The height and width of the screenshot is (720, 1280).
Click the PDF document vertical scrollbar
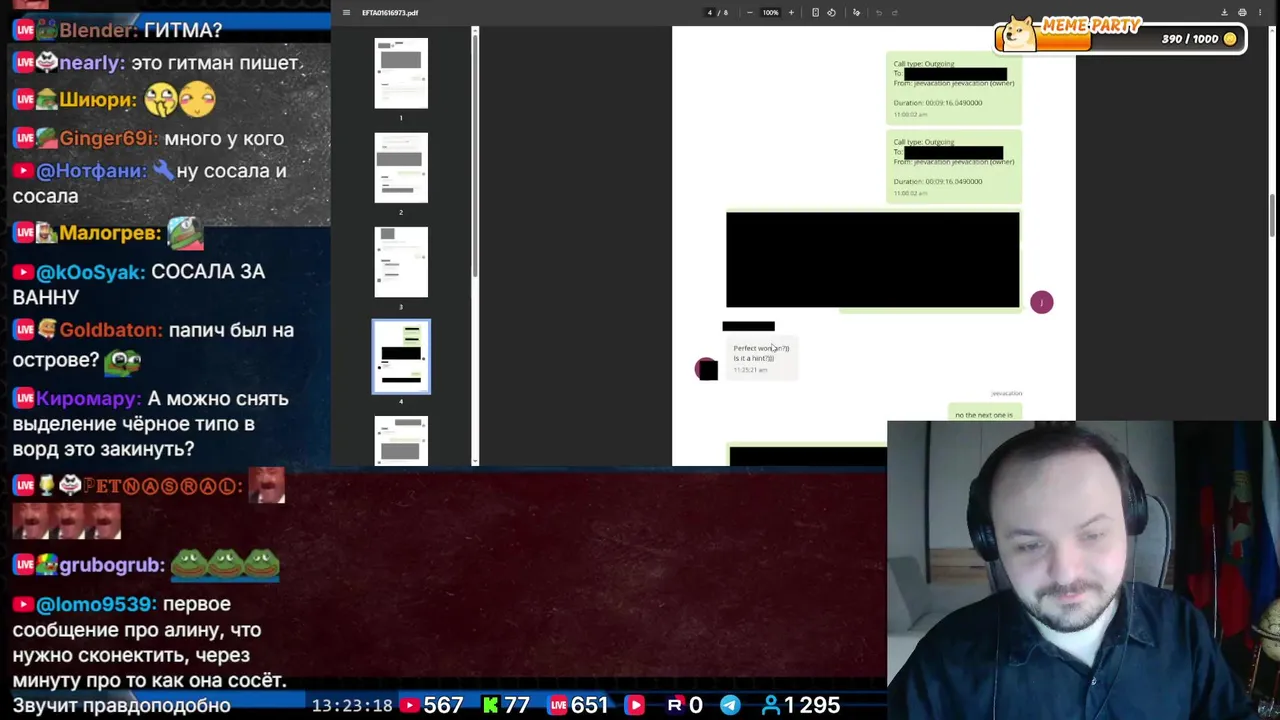pos(1272,215)
